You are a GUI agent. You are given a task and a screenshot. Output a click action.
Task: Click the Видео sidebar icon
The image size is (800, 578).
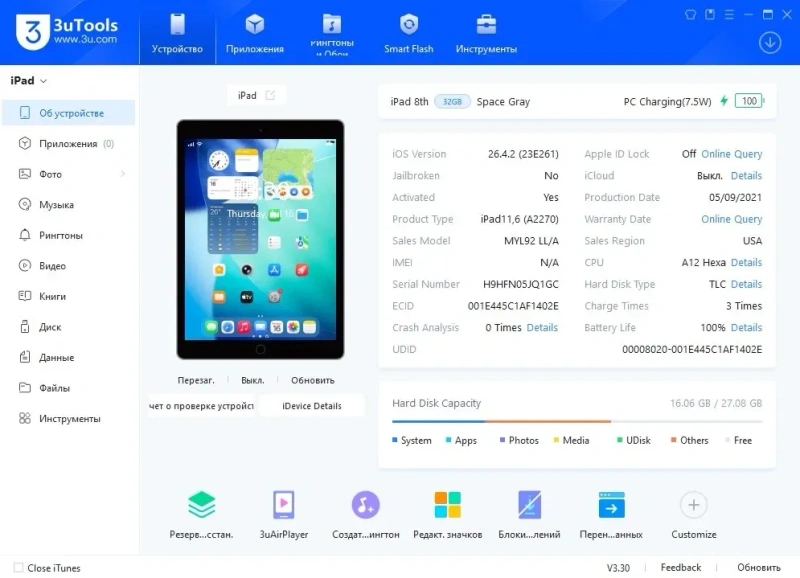24,266
